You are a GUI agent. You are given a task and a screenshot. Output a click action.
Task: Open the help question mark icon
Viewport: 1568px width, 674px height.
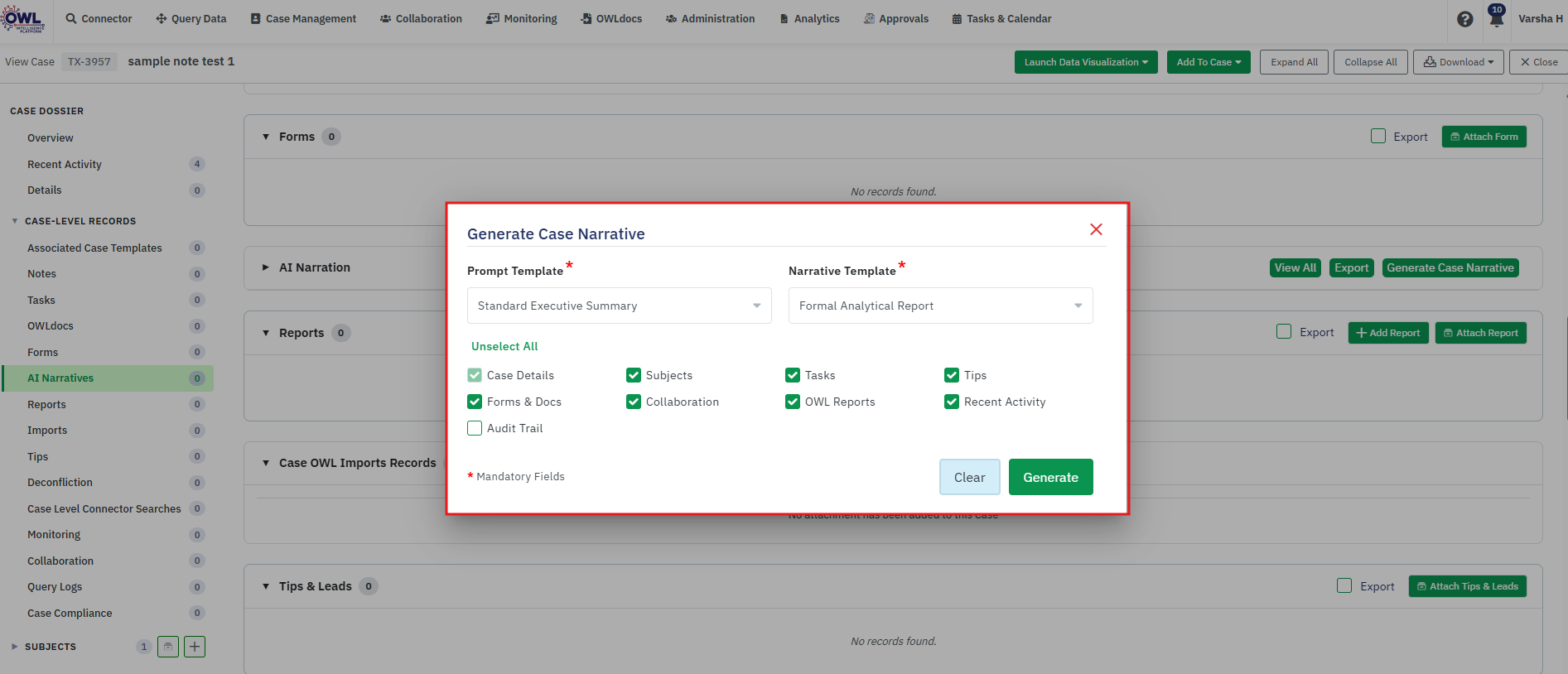click(x=1465, y=19)
